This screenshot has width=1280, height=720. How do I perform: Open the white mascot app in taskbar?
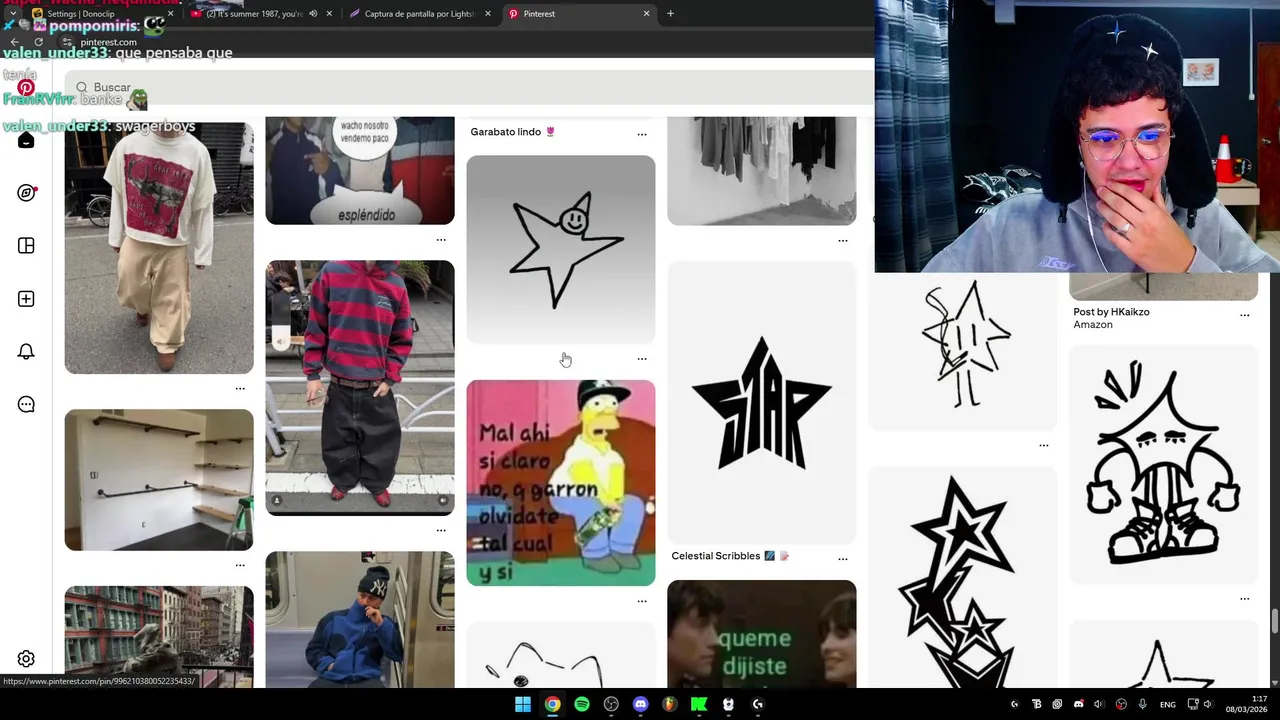coord(728,704)
